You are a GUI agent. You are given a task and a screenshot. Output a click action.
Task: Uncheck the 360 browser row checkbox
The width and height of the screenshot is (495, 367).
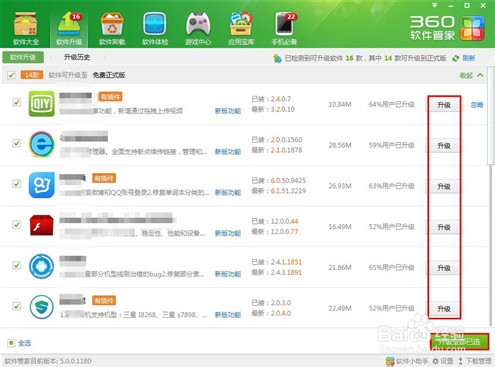point(16,143)
